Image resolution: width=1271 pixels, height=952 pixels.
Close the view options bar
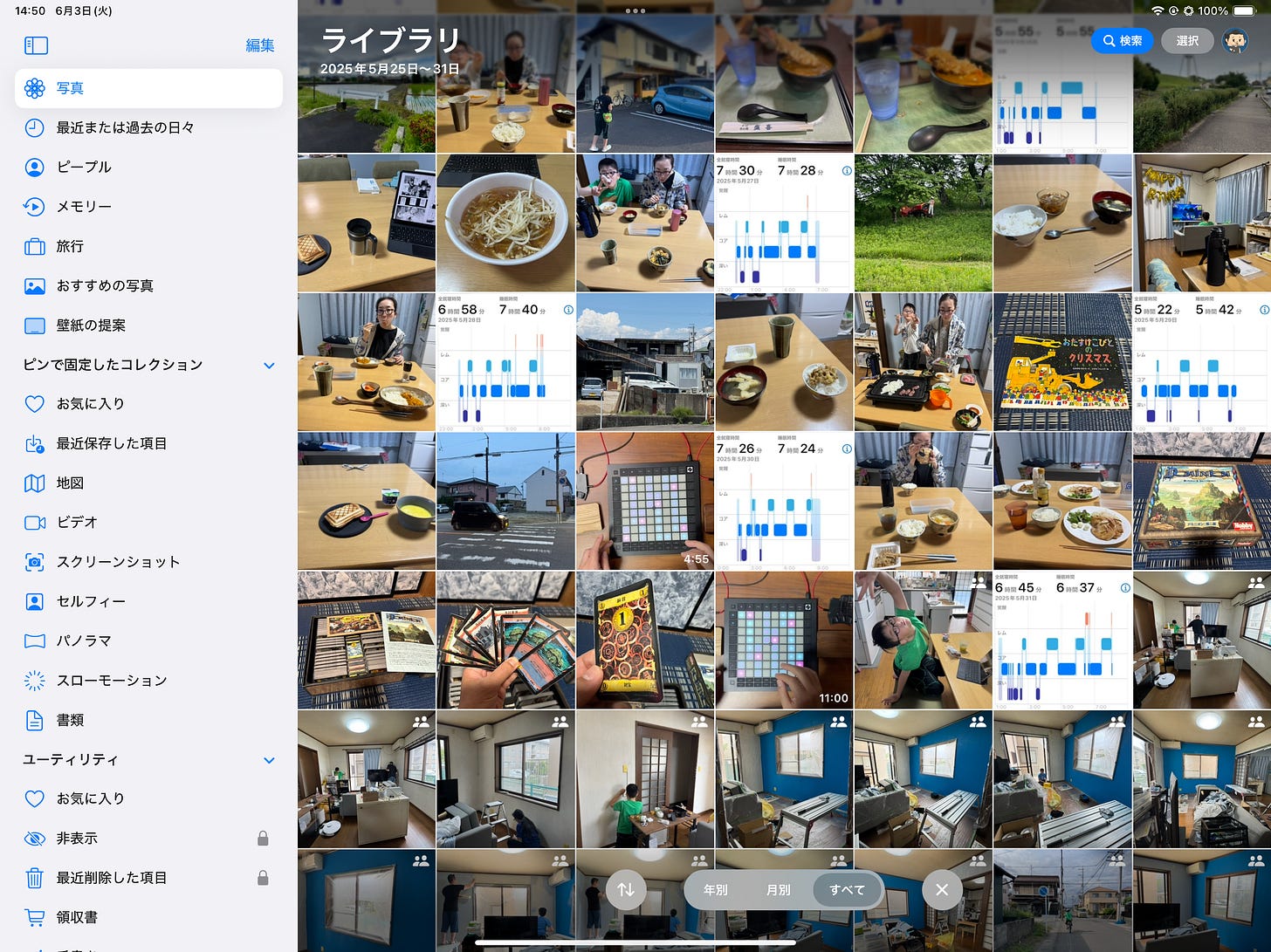pos(942,890)
